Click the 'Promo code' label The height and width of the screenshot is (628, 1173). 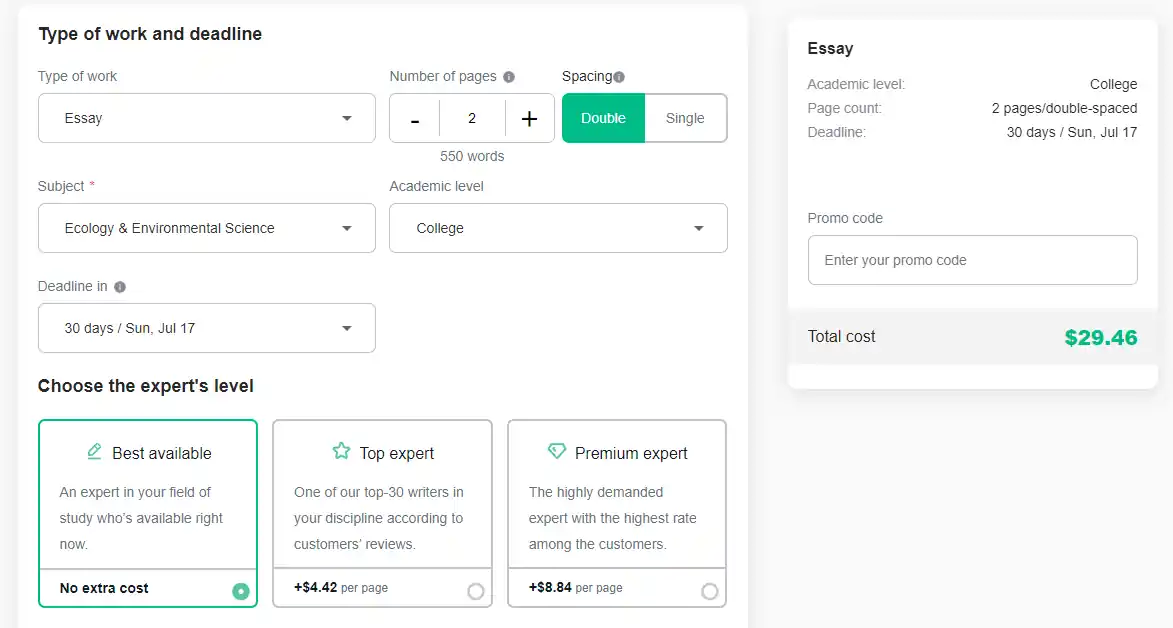(845, 219)
